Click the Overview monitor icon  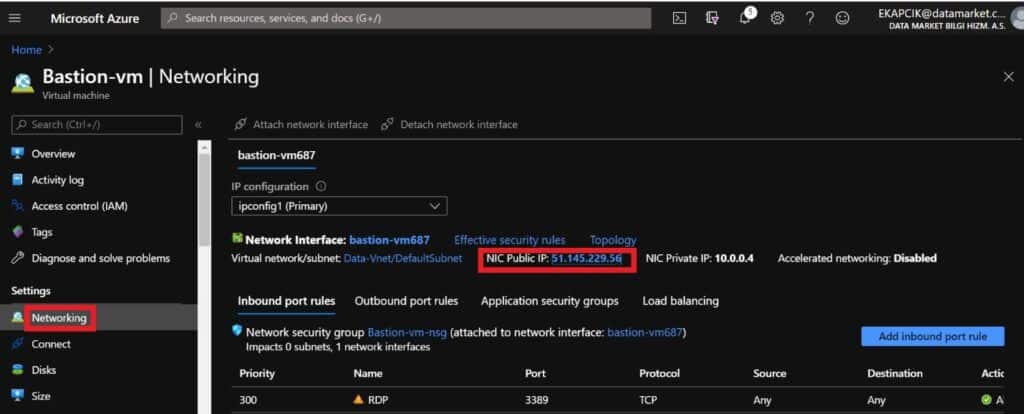[18, 153]
